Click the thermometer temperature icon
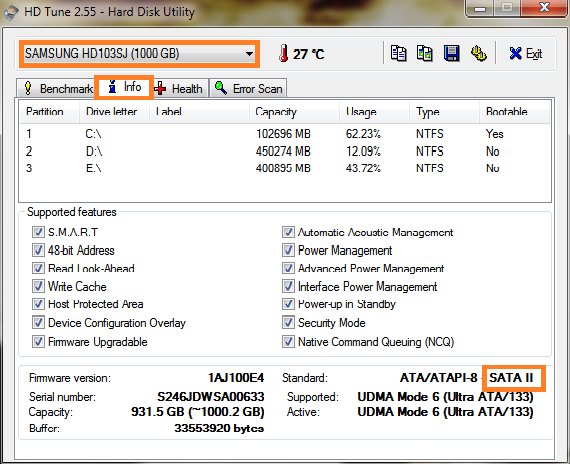Viewport: 570px width, 464px height. point(284,53)
